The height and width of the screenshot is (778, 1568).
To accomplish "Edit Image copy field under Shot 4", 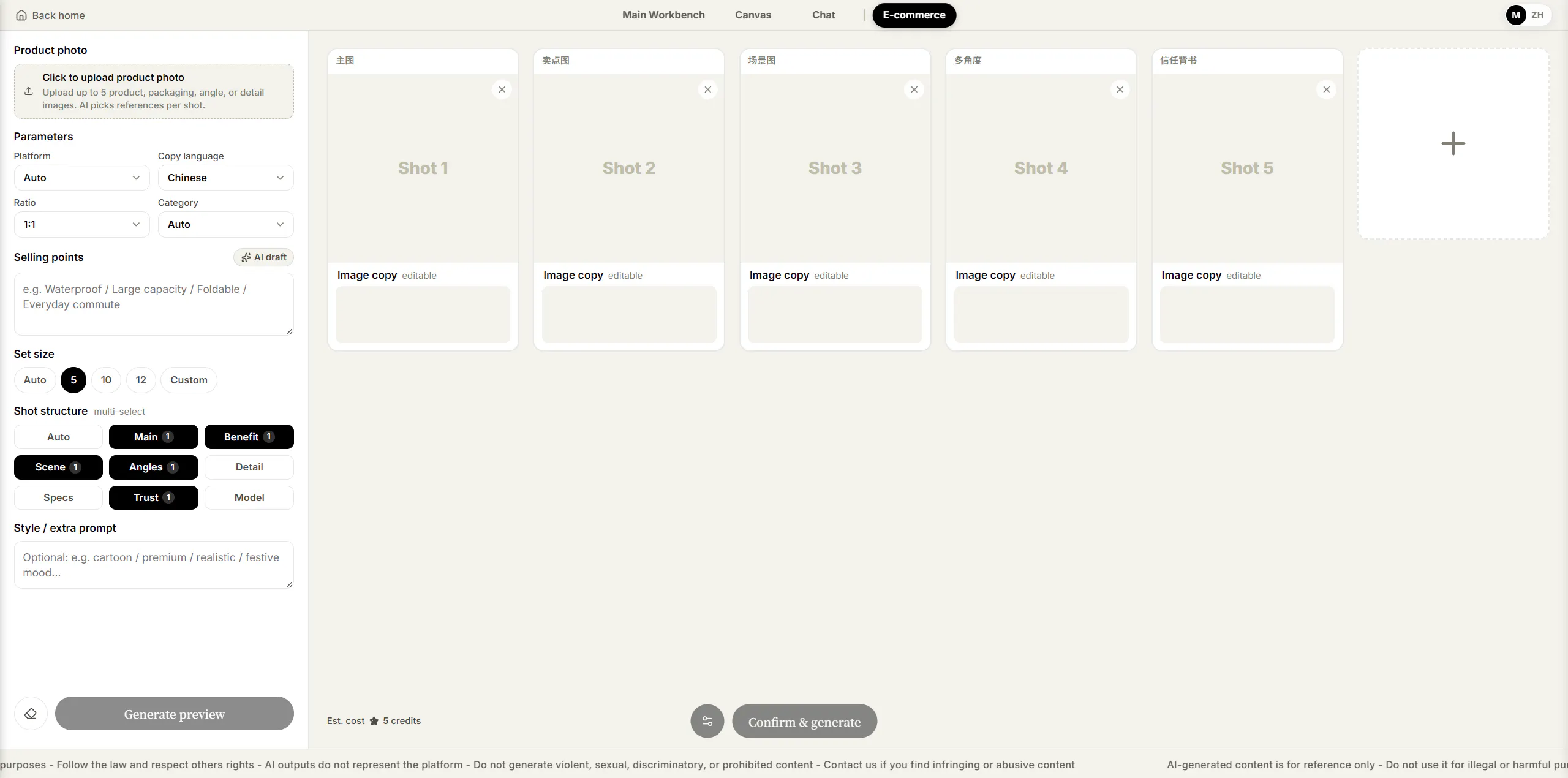I will click(1041, 315).
